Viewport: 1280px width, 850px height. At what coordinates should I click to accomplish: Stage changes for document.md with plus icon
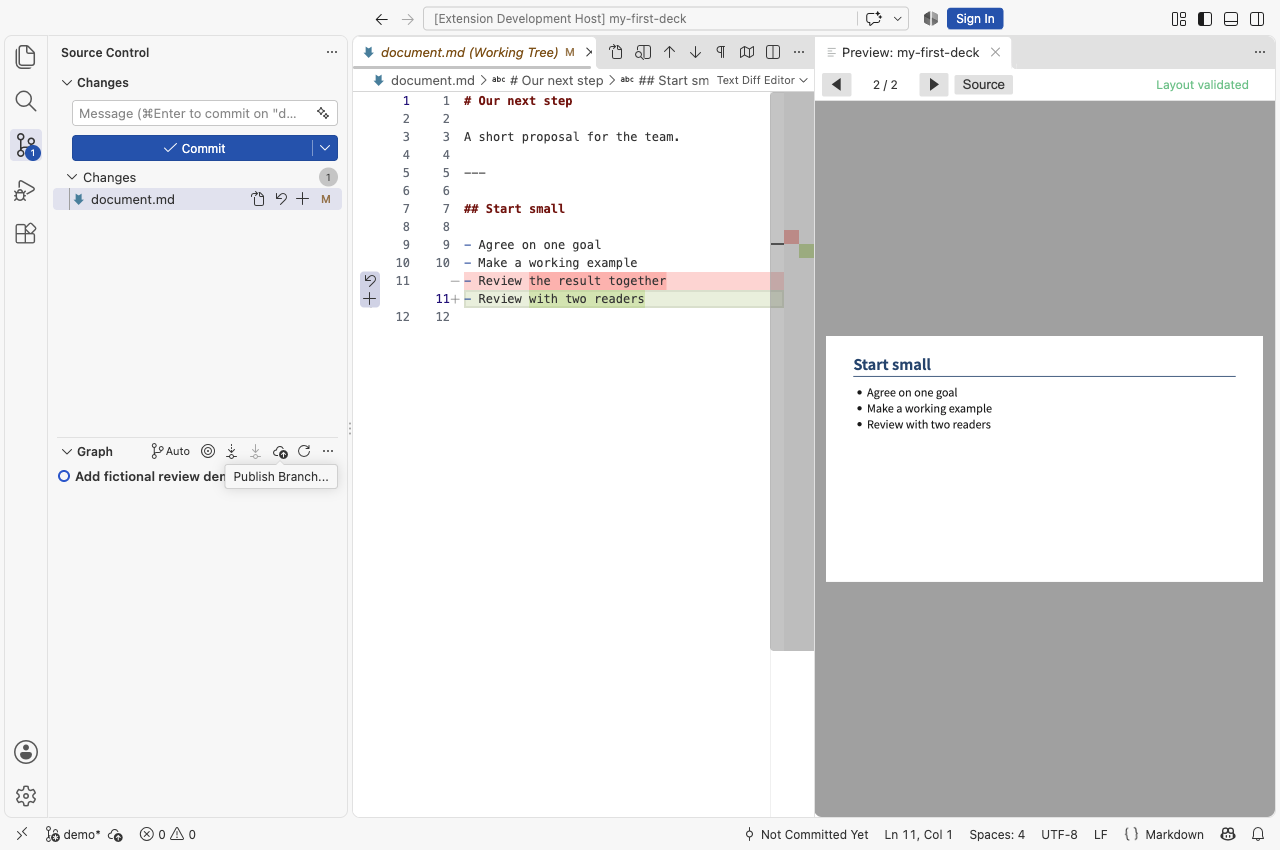pos(303,199)
